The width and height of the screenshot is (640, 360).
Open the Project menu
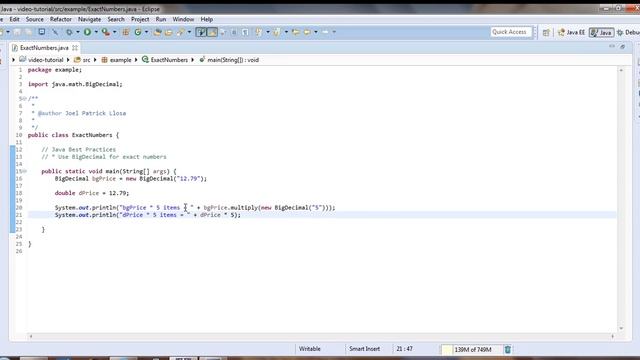click(140, 19)
